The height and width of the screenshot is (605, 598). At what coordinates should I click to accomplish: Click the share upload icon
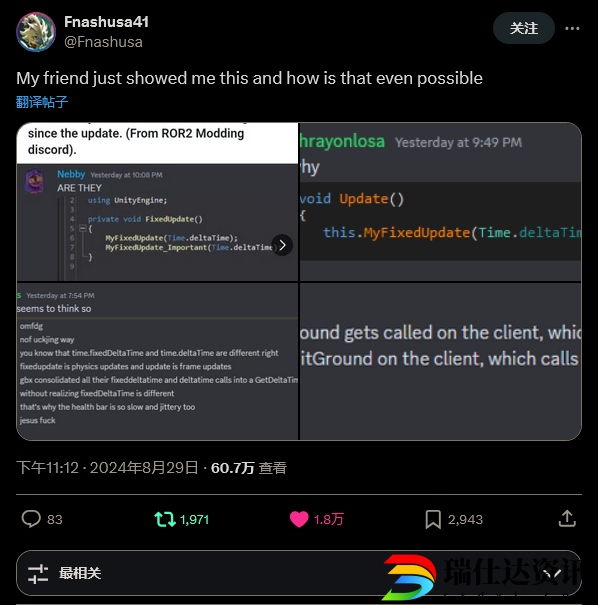(567, 519)
